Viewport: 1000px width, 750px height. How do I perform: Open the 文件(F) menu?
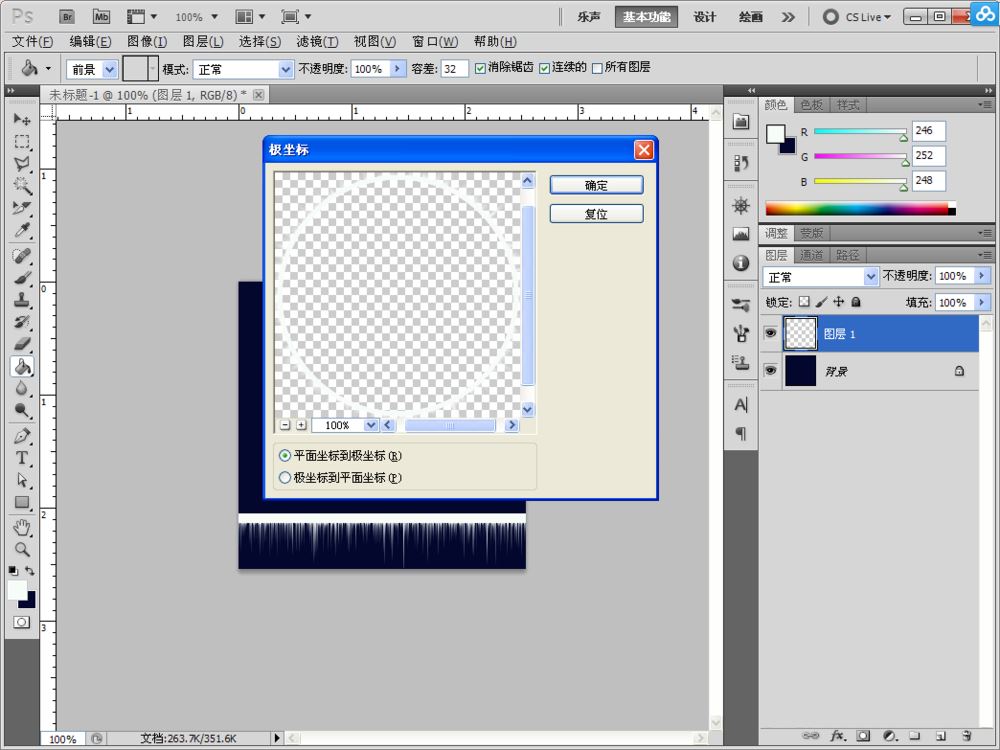[x=33, y=41]
